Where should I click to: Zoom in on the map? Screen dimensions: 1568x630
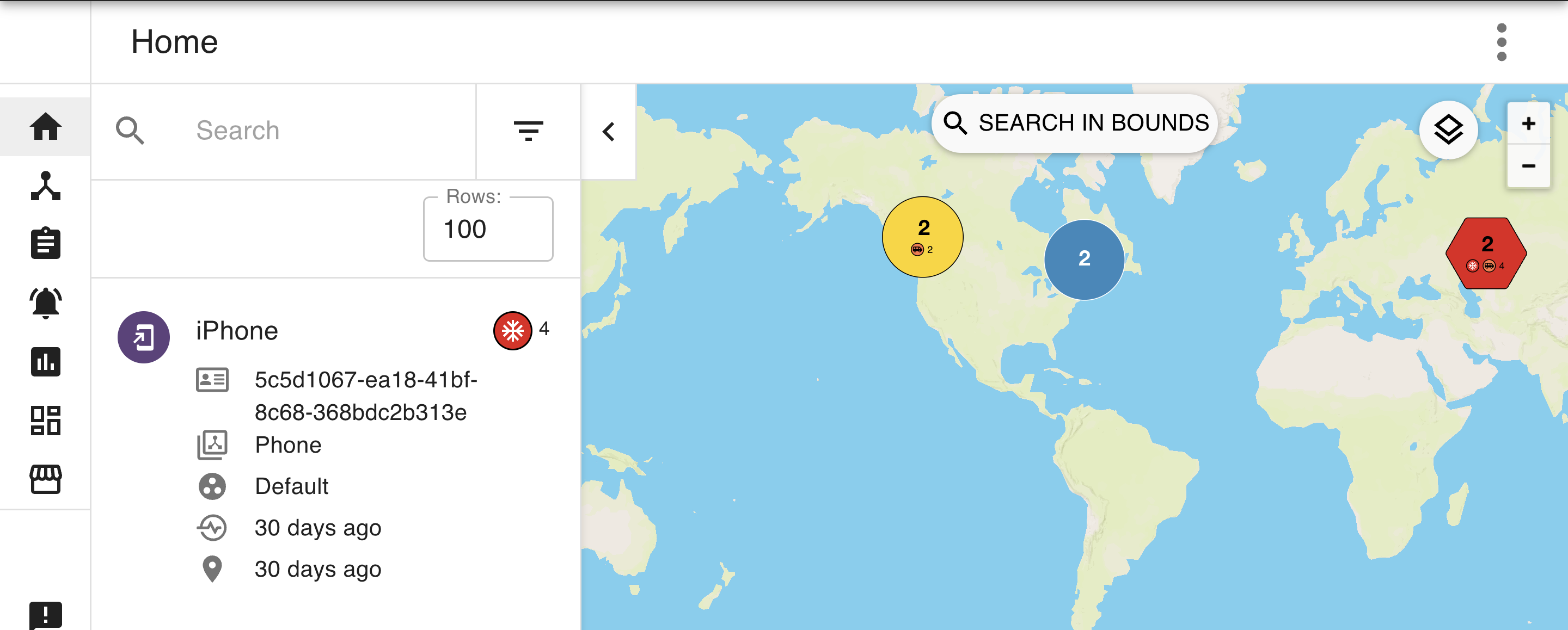click(x=1528, y=123)
